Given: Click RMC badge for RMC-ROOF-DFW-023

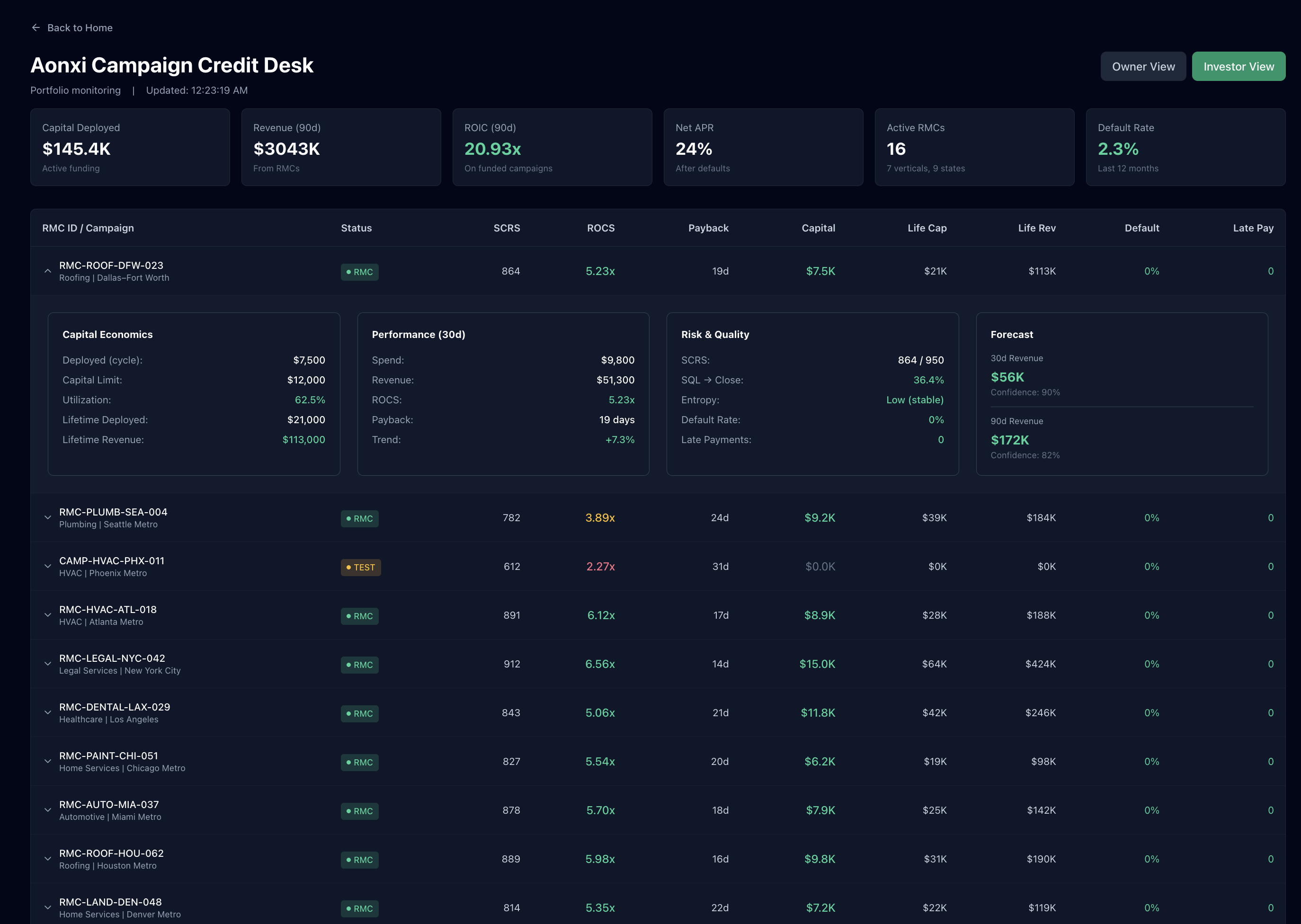Looking at the screenshot, I should pos(359,272).
